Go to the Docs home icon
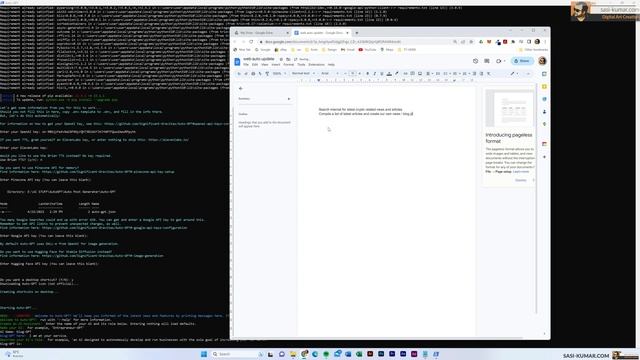 pos(237,62)
